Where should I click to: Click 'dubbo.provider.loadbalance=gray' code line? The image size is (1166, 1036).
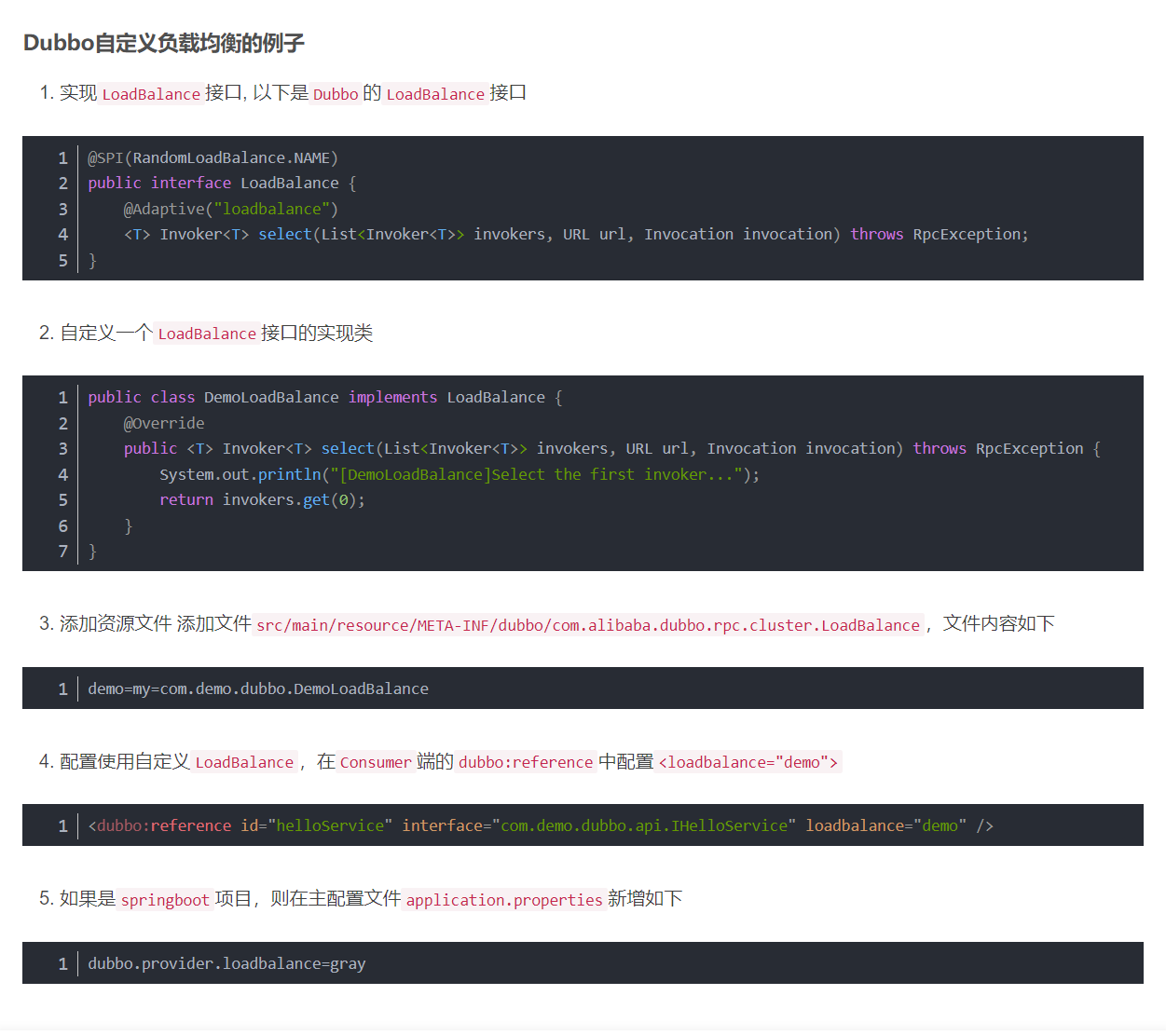226,964
